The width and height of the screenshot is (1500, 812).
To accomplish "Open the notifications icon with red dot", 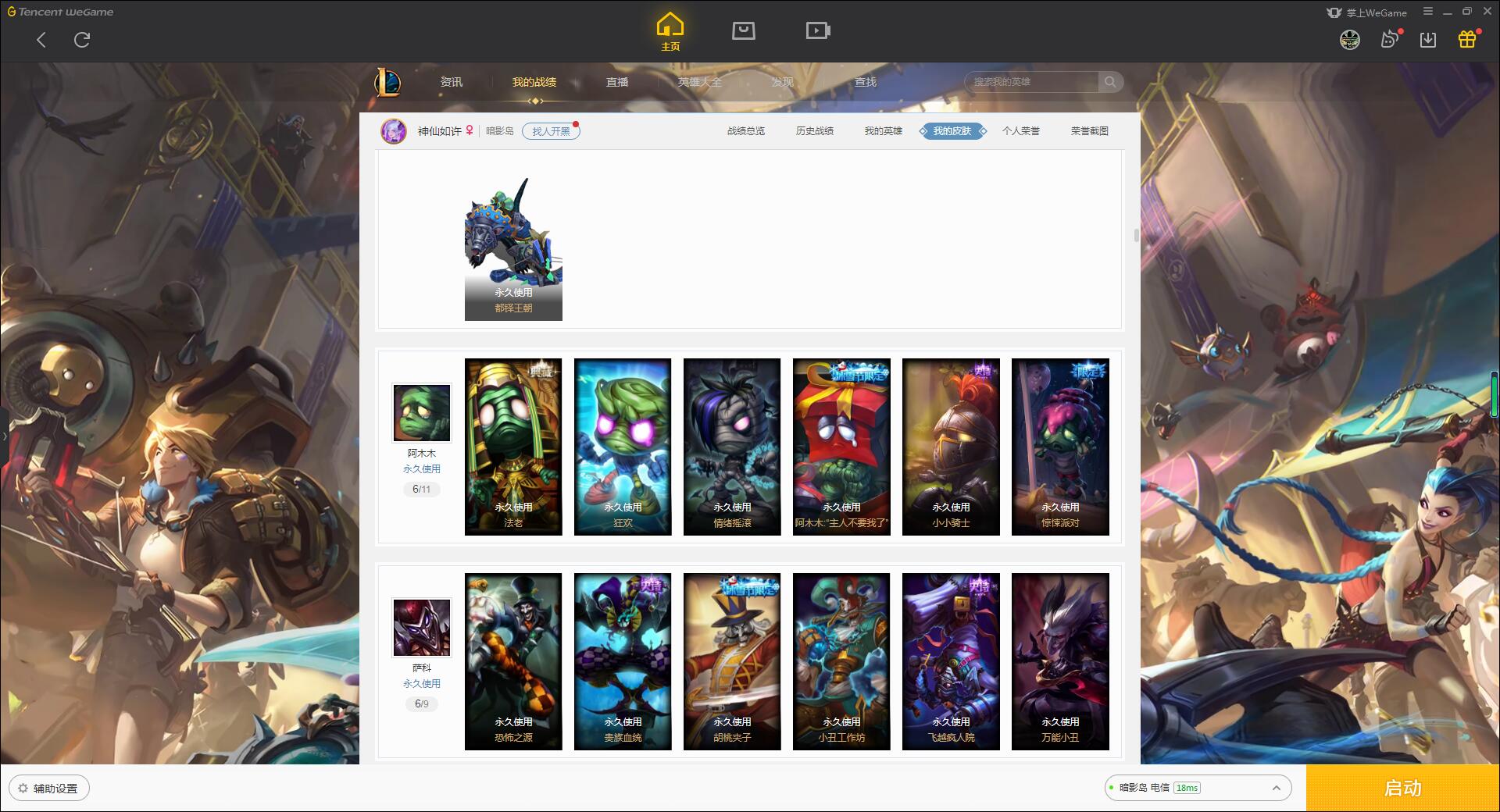I will pyautogui.click(x=1390, y=39).
